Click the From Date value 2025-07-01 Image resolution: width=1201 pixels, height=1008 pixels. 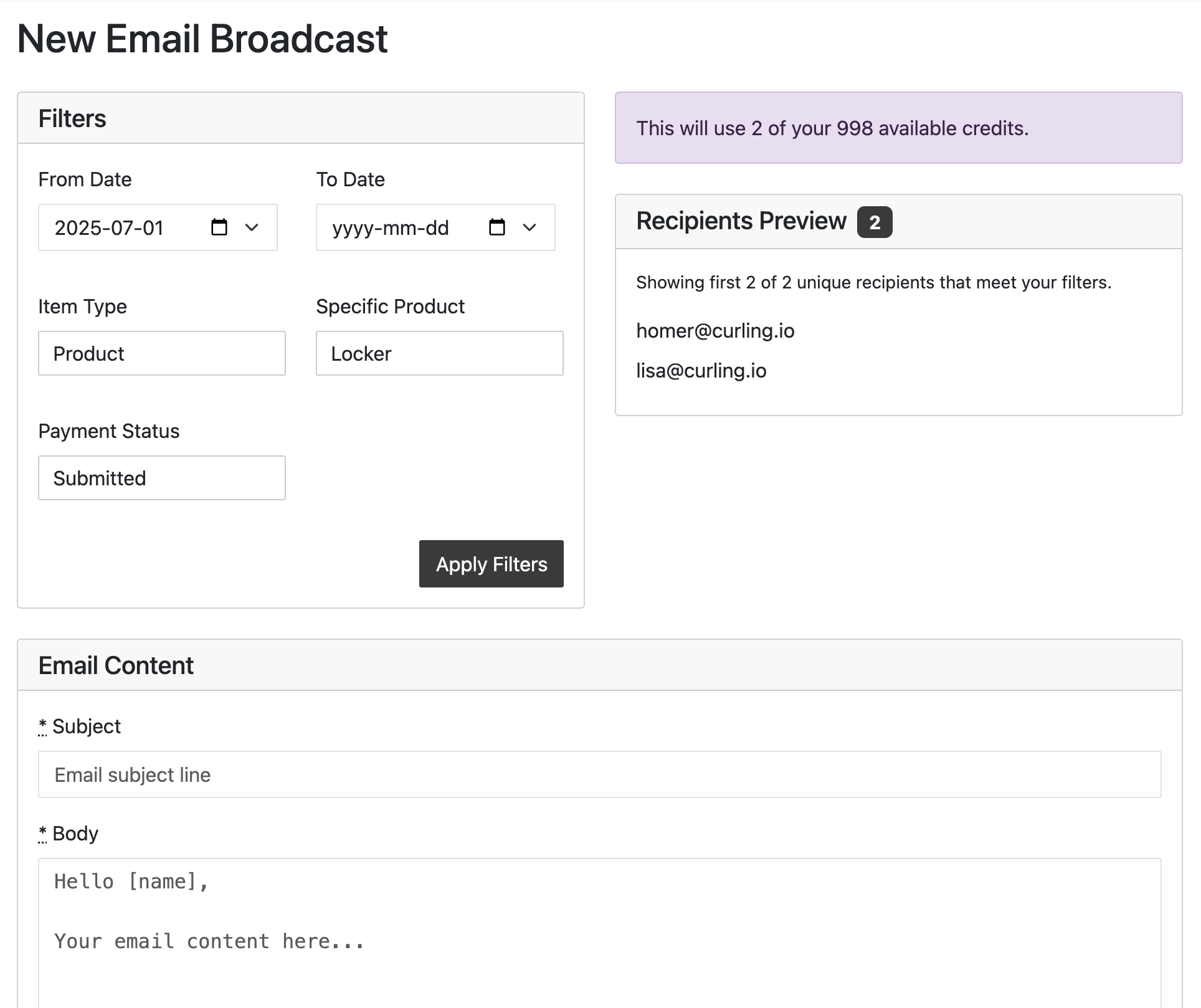109,228
